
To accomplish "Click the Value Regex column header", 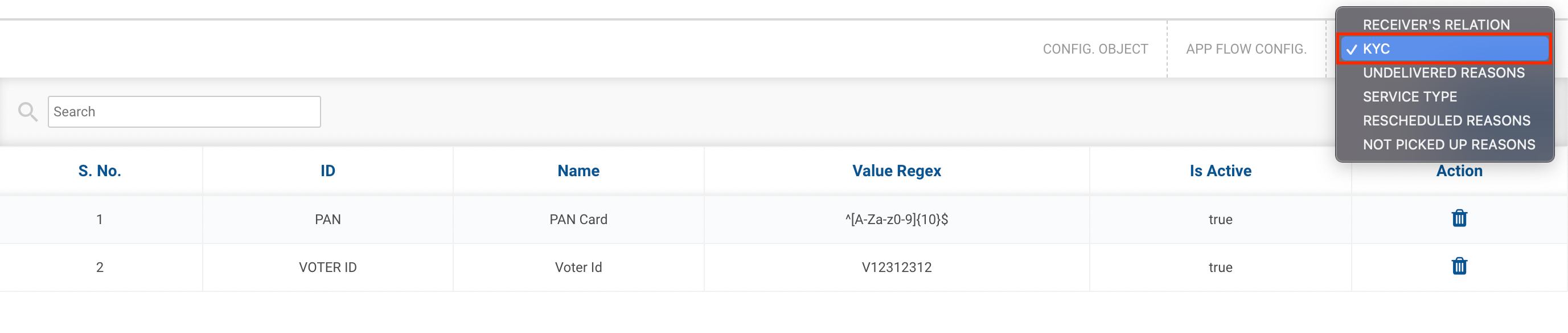I will (896, 170).
